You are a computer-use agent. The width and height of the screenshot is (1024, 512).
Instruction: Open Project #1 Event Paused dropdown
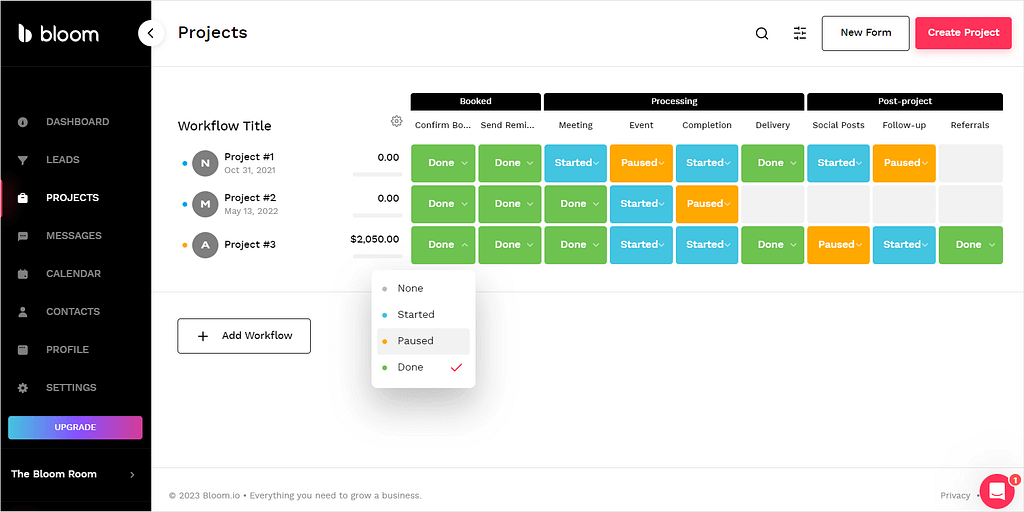click(641, 163)
